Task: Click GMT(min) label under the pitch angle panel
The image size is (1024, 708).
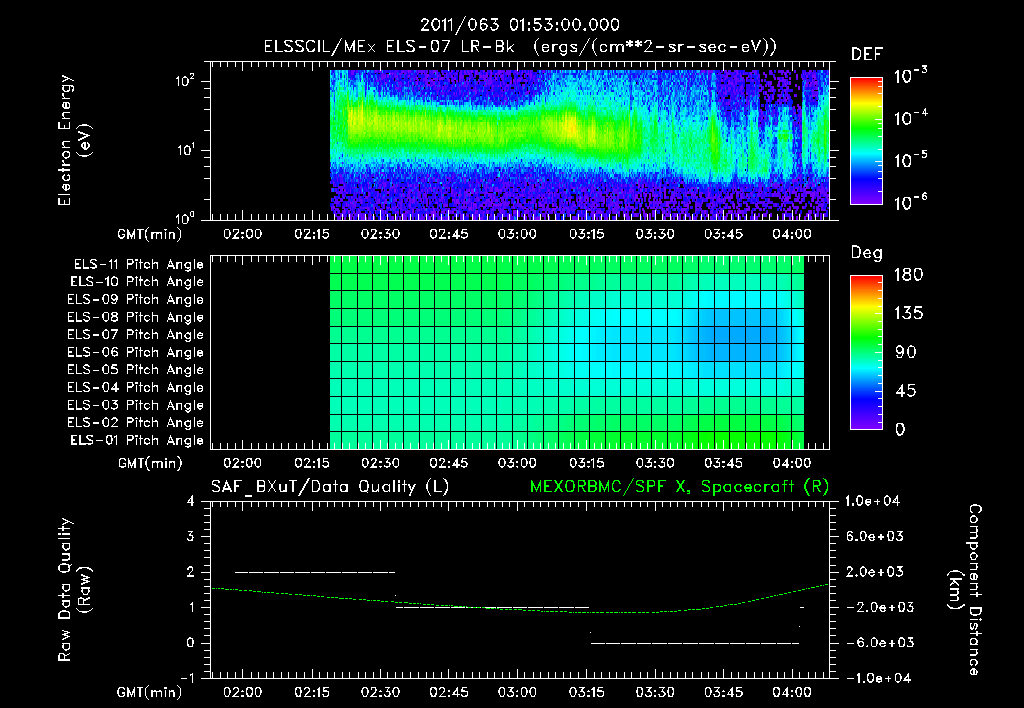Action: pos(150,464)
